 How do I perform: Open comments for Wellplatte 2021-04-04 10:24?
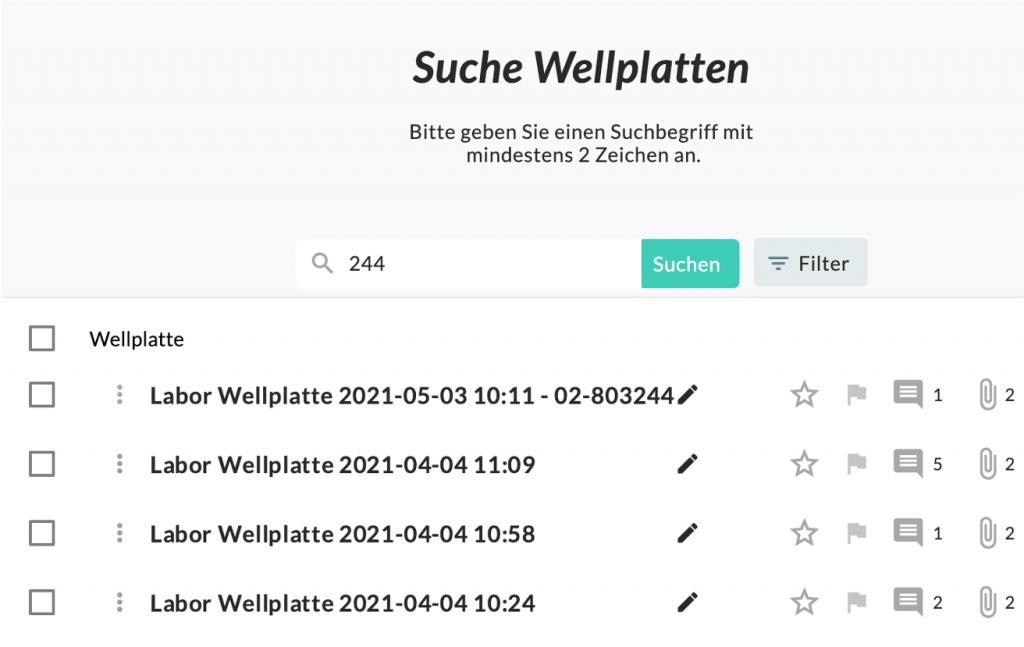tap(908, 603)
